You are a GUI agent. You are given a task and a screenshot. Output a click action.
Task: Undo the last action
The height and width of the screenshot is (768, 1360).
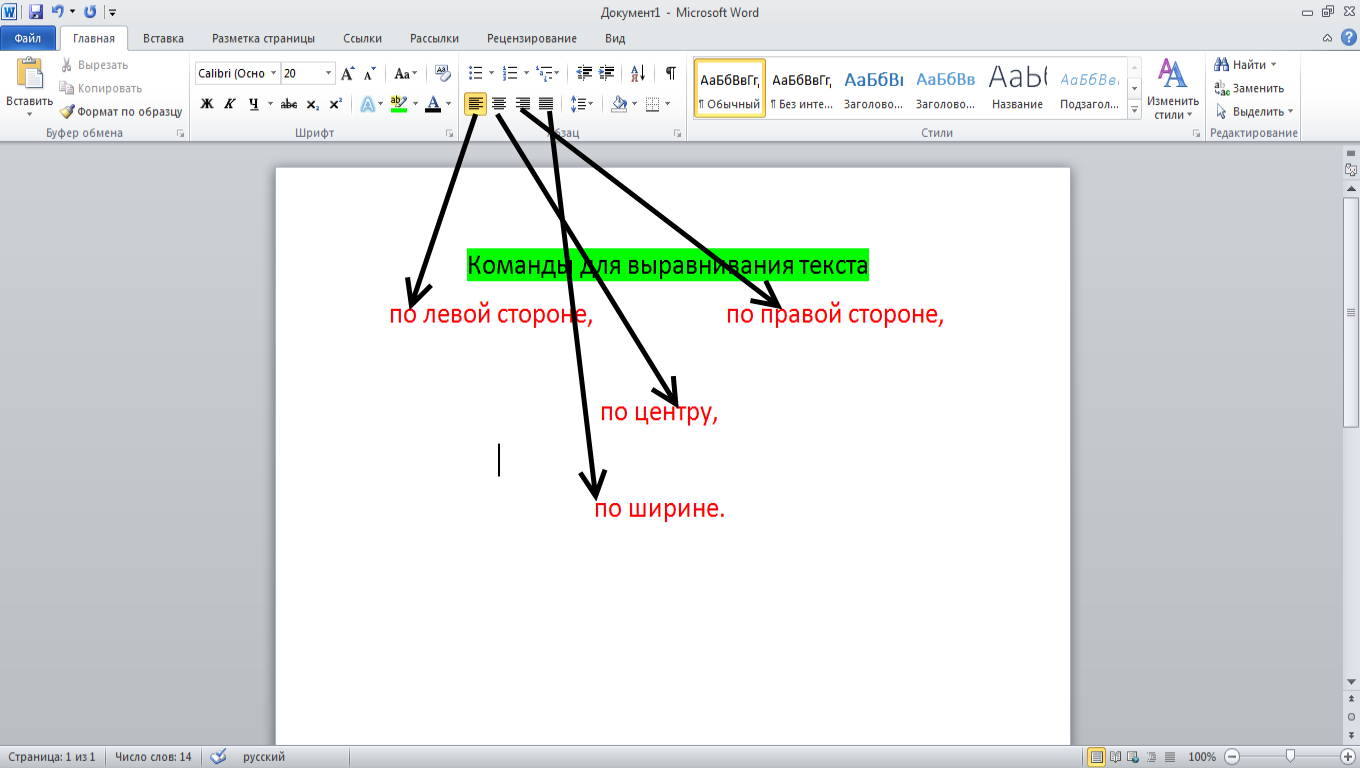pyautogui.click(x=57, y=13)
